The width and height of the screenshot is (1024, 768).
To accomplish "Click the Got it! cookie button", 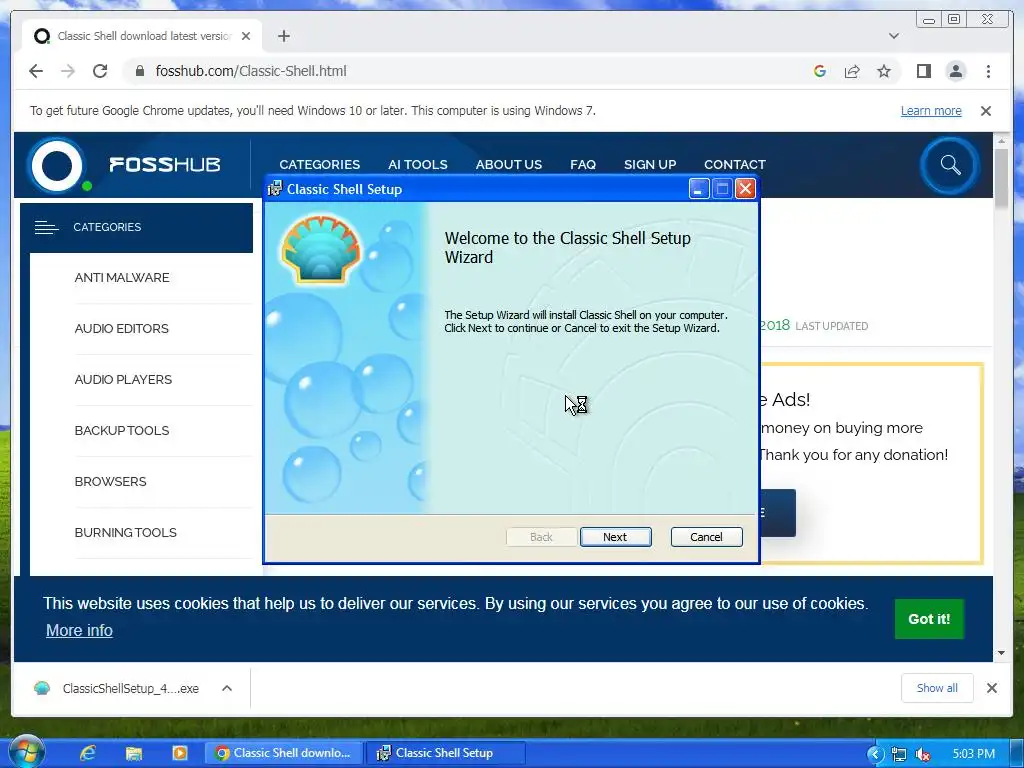I will [929, 618].
